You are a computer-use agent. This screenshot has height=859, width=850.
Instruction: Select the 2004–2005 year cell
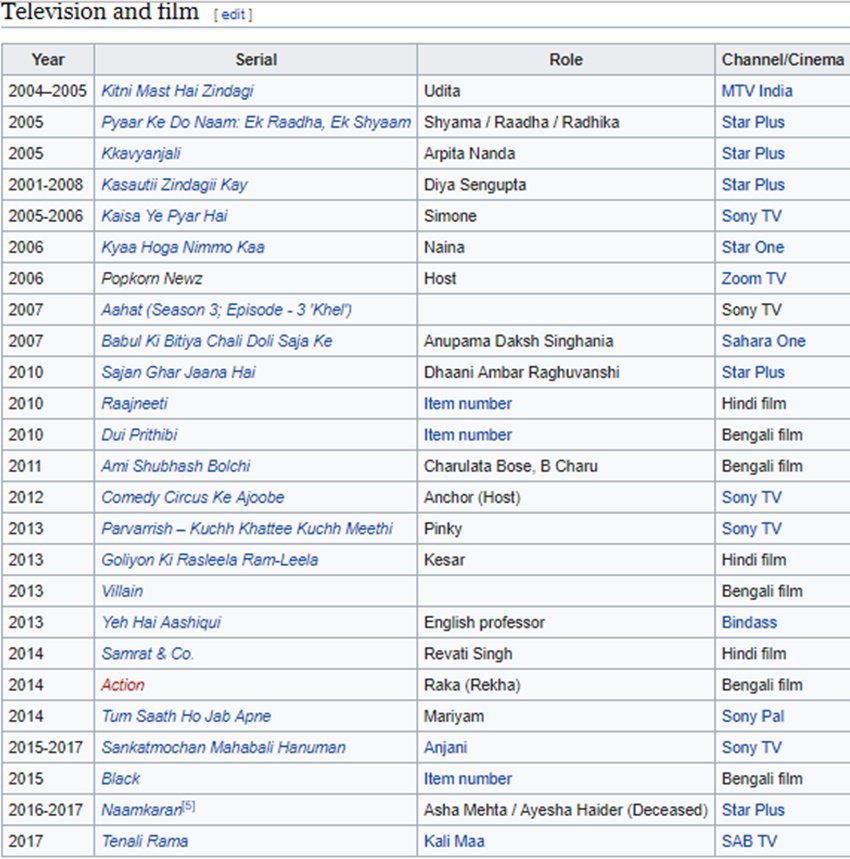pos(48,91)
